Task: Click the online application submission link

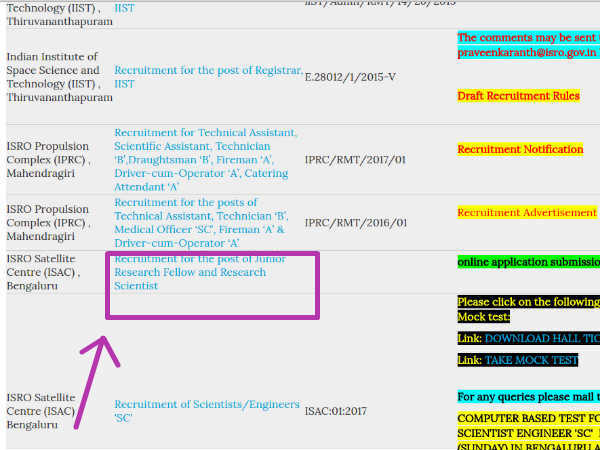Action: 528,262
